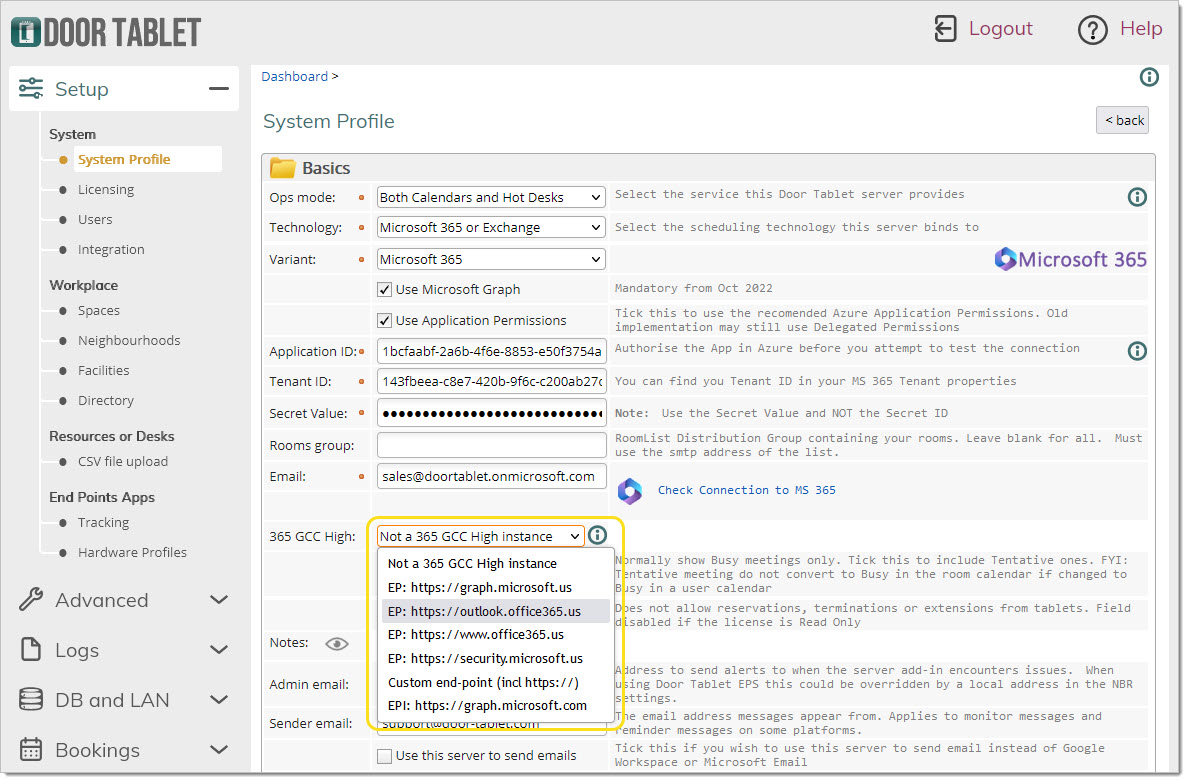Click the Bookings calendar icon
The width and height of the screenshot is (1187, 781).
click(x=31, y=749)
